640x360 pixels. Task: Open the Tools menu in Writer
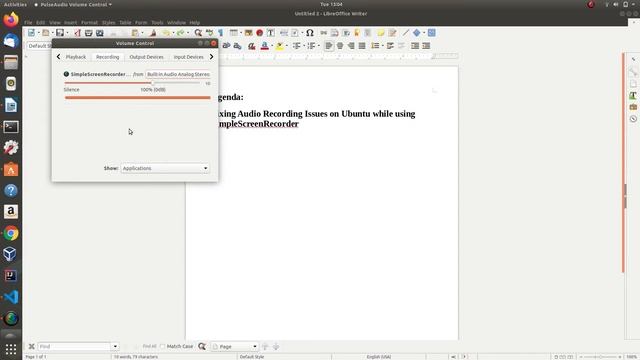tap(157, 22)
